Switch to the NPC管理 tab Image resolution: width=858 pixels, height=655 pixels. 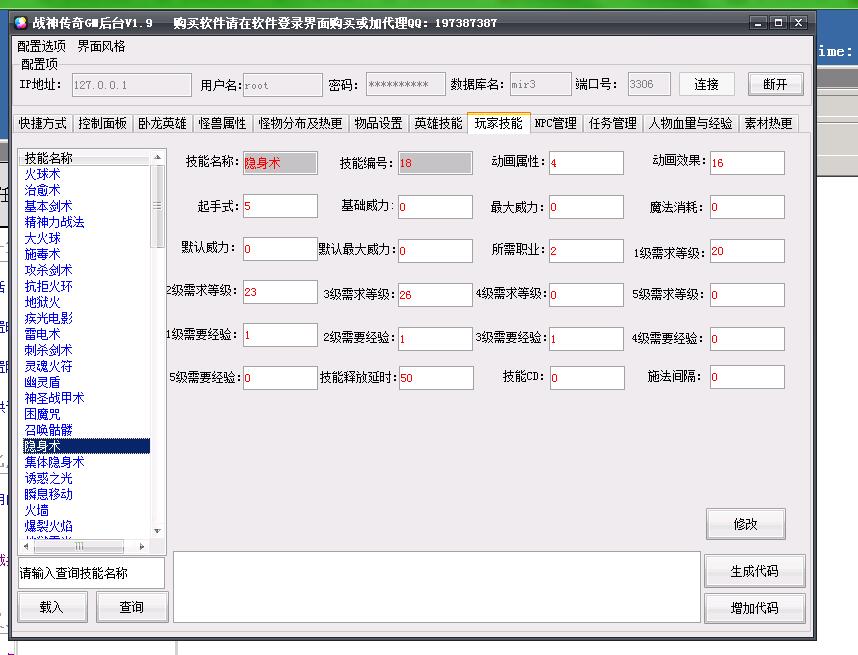coord(555,124)
